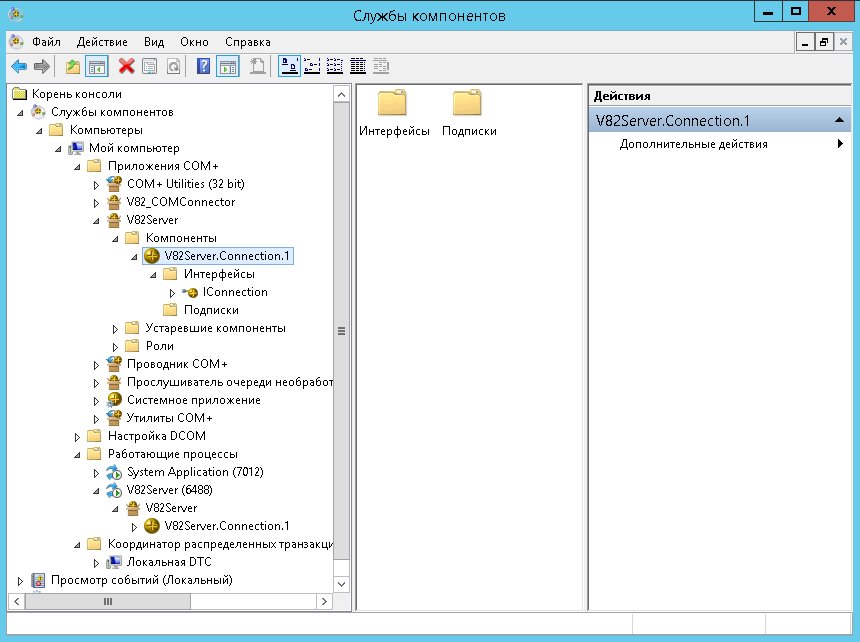
Task: Delete the selected item with the red X
Action: point(127,67)
